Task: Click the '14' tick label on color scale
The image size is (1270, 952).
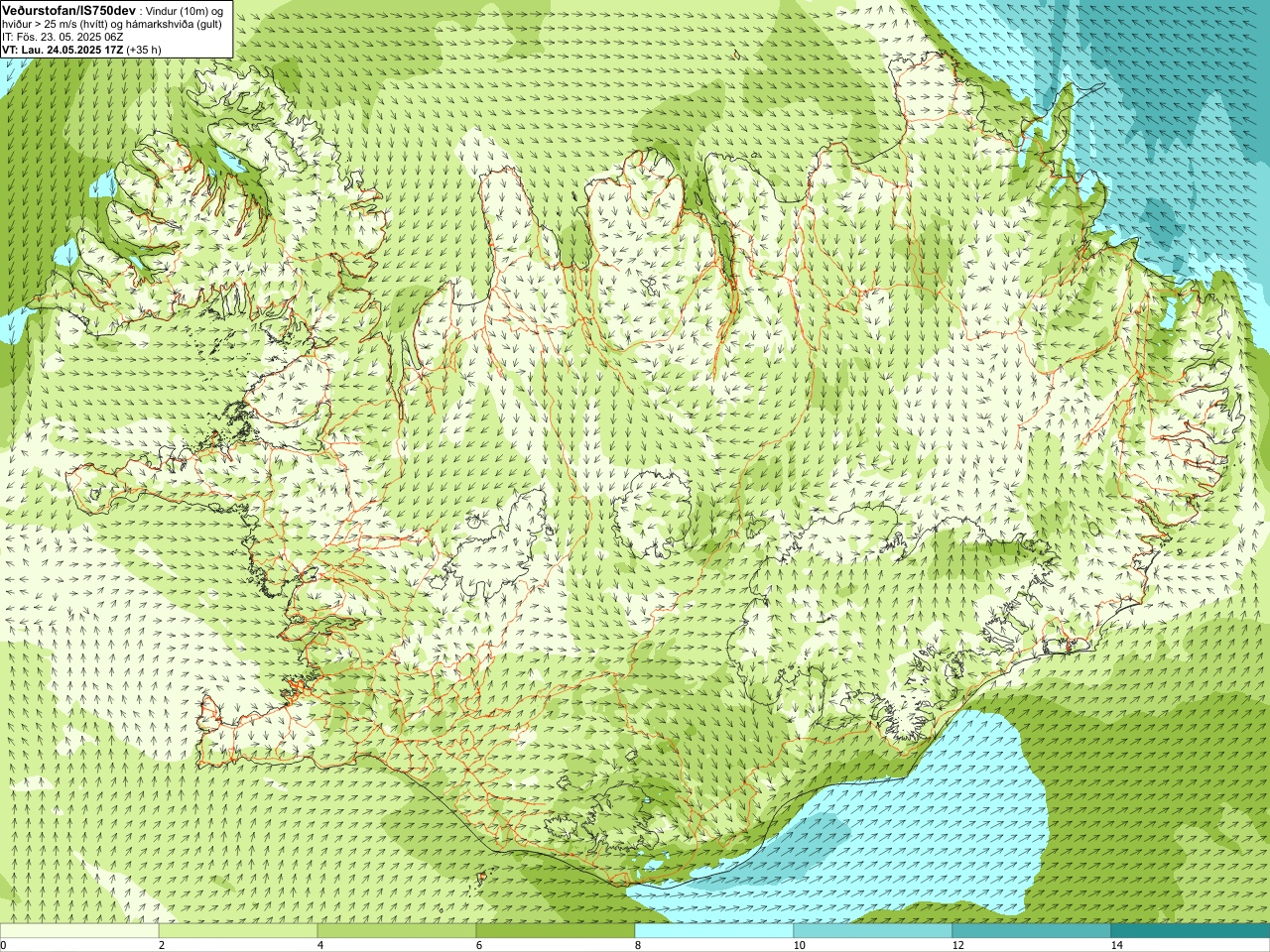Action: tap(1116, 945)
